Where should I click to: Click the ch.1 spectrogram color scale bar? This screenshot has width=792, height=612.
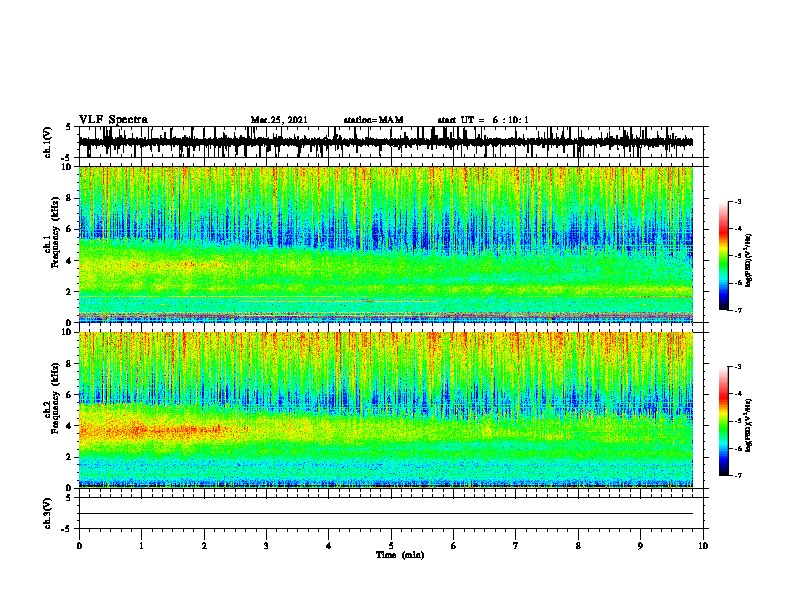[x=724, y=256]
